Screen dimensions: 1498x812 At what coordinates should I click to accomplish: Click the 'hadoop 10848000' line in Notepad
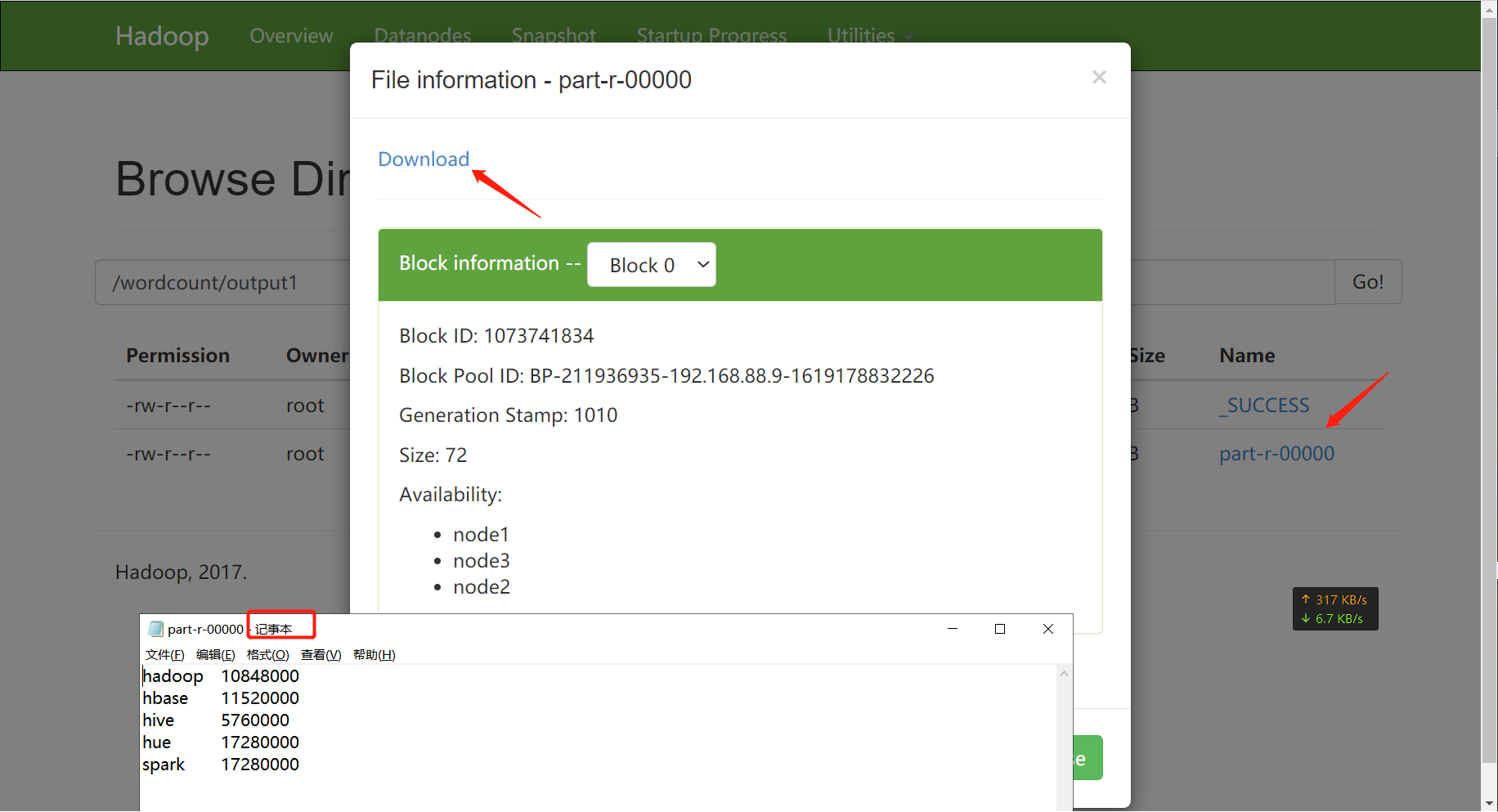221,676
